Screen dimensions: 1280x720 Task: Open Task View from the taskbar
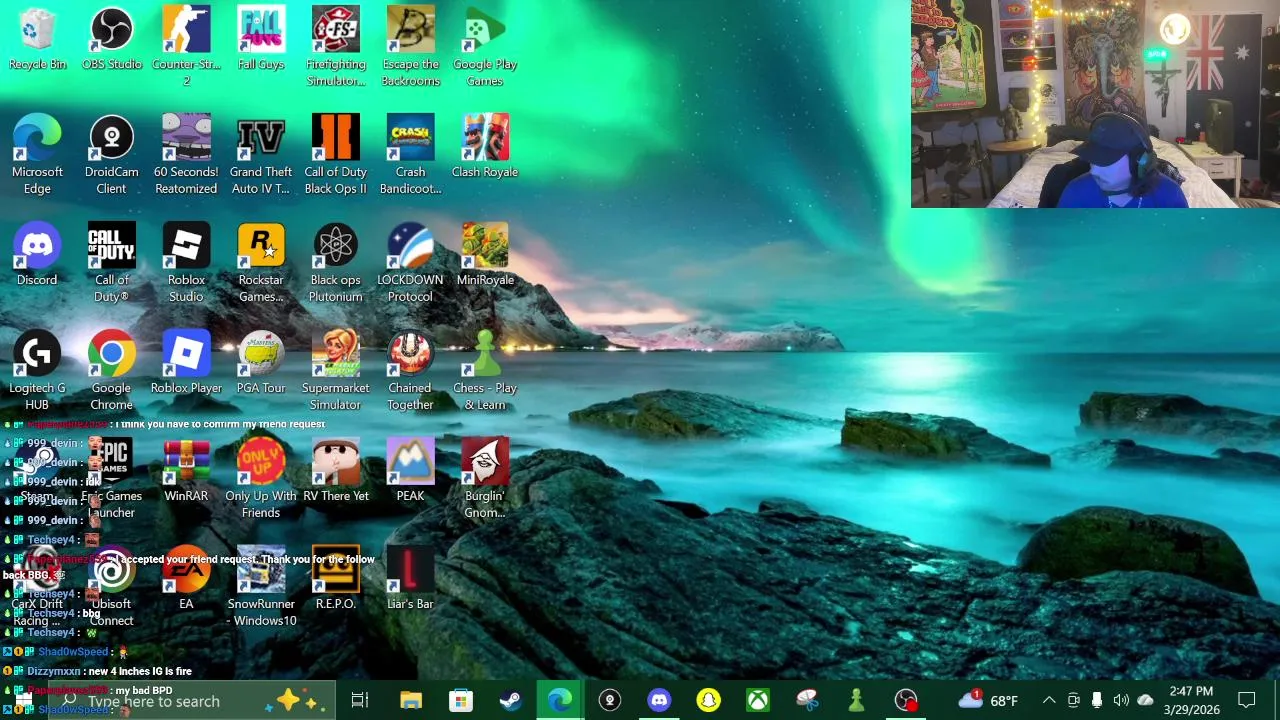coord(360,701)
